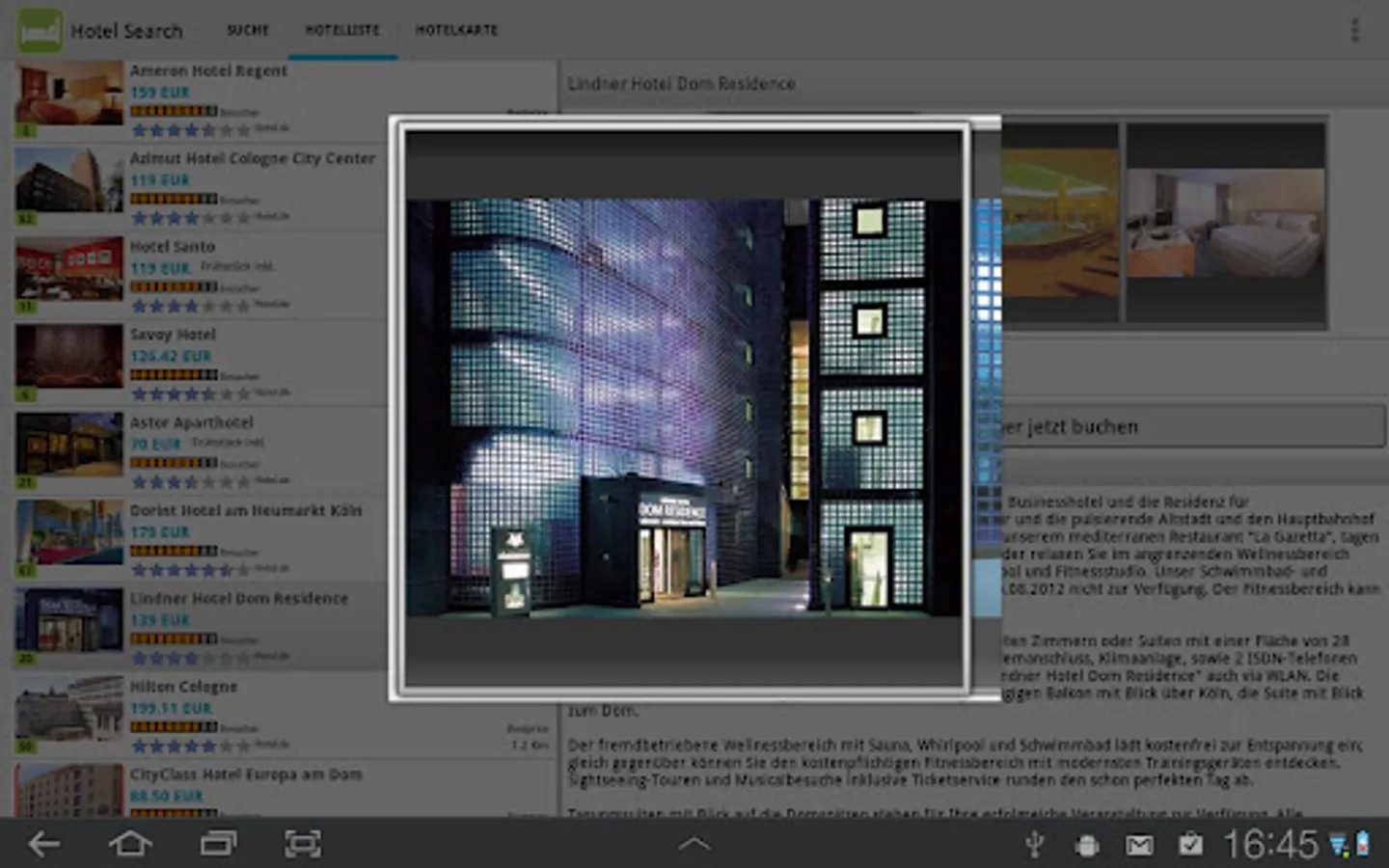Expand the bottom bar up chevron
The image size is (1389, 868).
[x=694, y=845]
